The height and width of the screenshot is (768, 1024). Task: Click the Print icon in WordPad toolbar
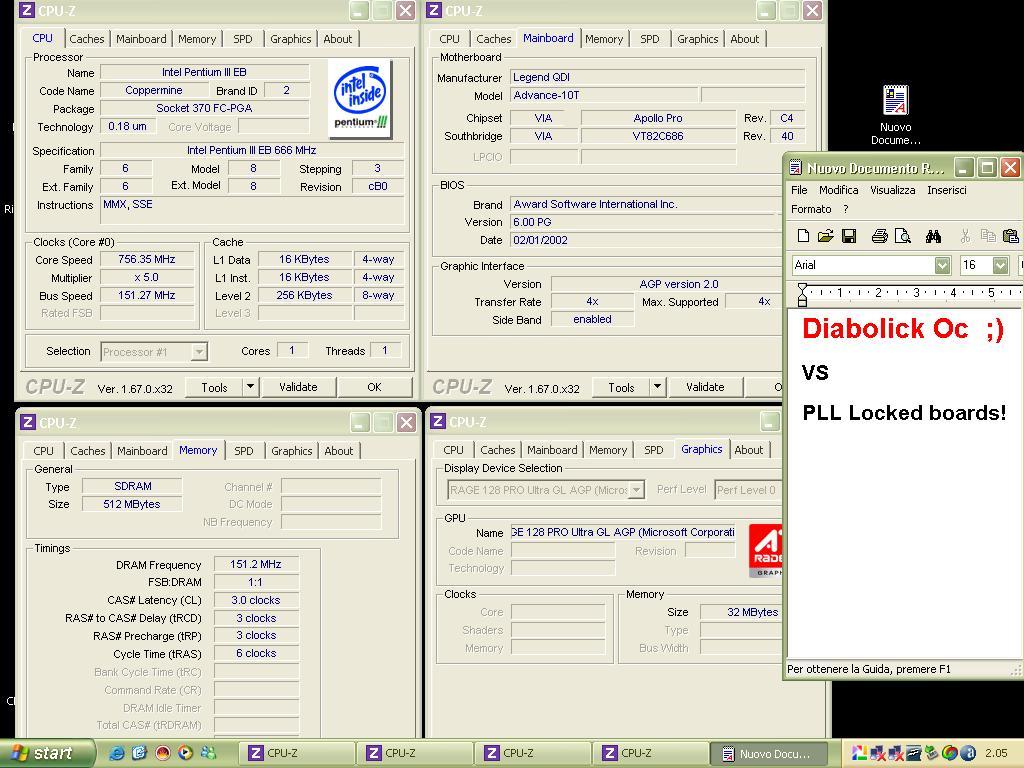[x=880, y=236]
